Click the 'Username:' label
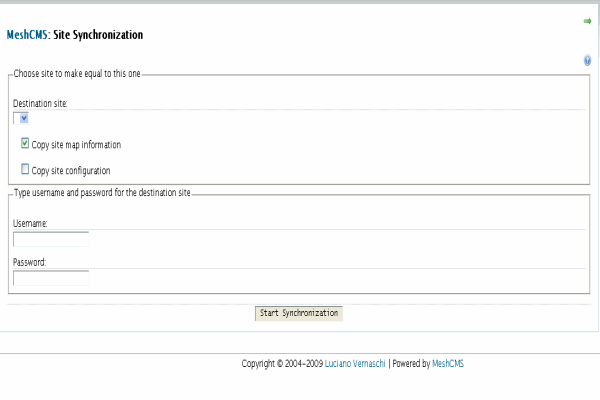 [x=30, y=224]
